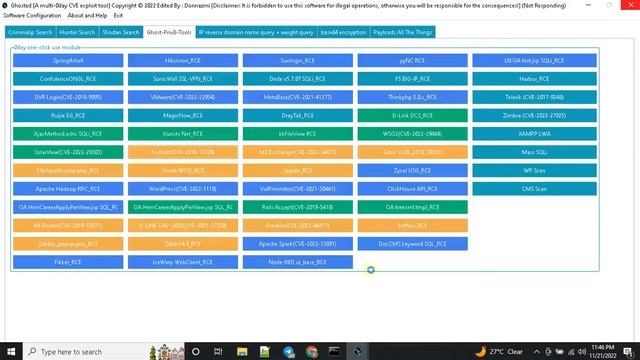The width and height of the screenshot is (640, 360).
Task: Click the Ruijie EG_RCE button
Action: (68, 116)
